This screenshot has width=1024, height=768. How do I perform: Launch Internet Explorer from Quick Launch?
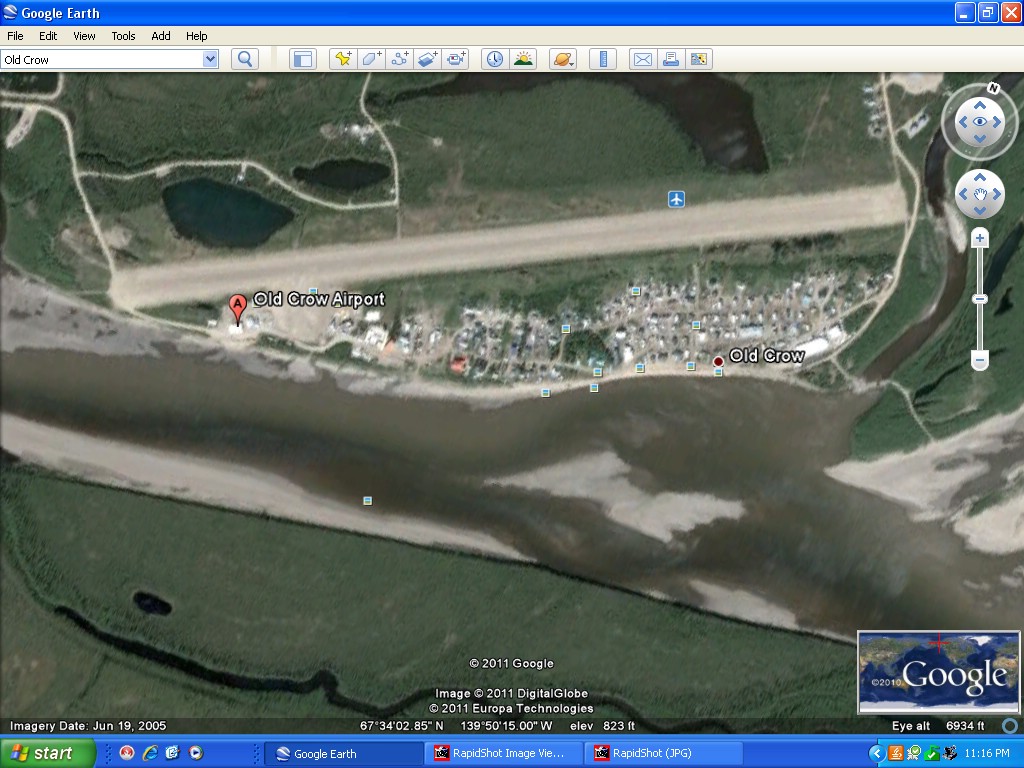(150, 753)
